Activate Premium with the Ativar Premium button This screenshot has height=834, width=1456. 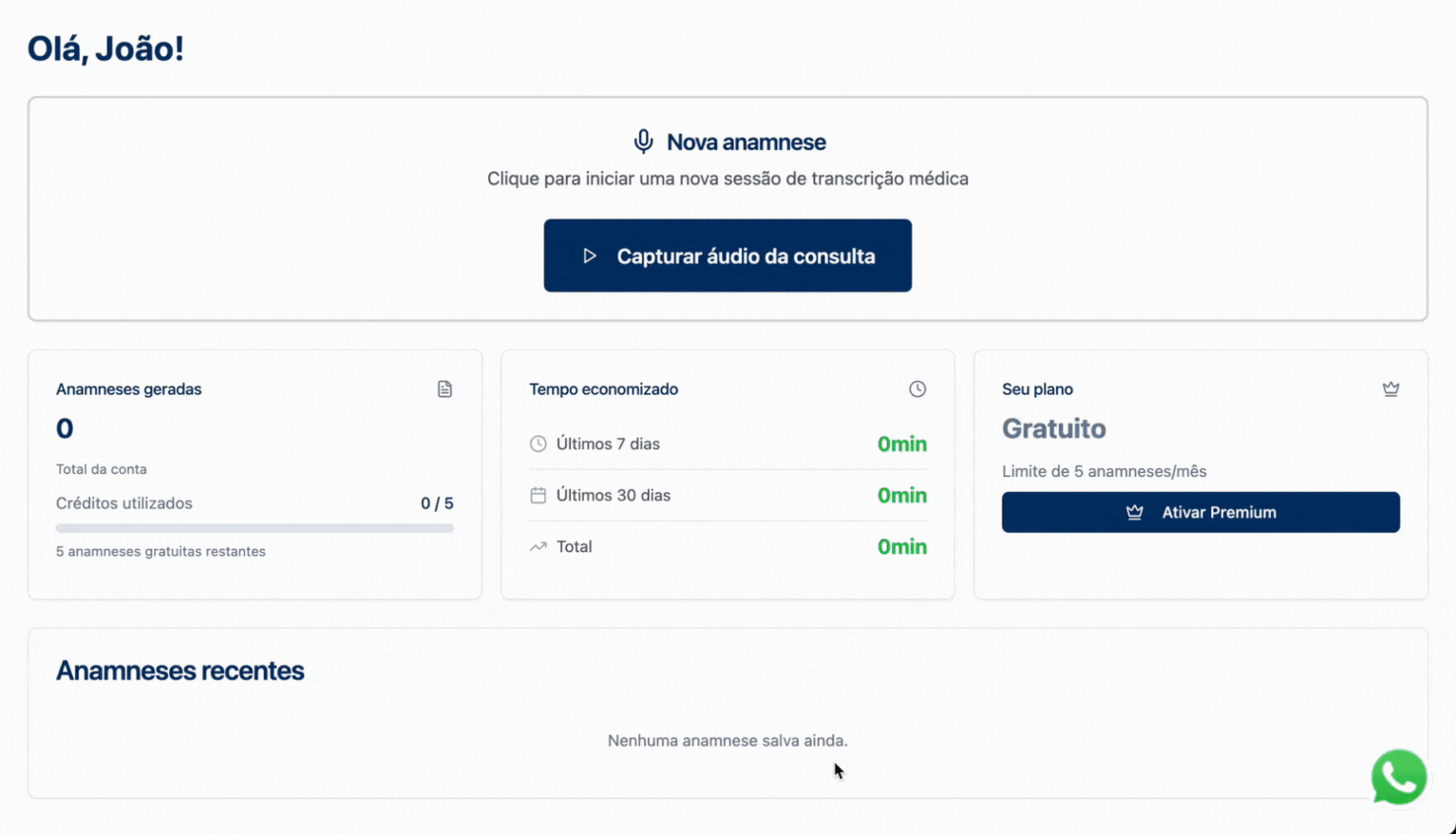1201,512
